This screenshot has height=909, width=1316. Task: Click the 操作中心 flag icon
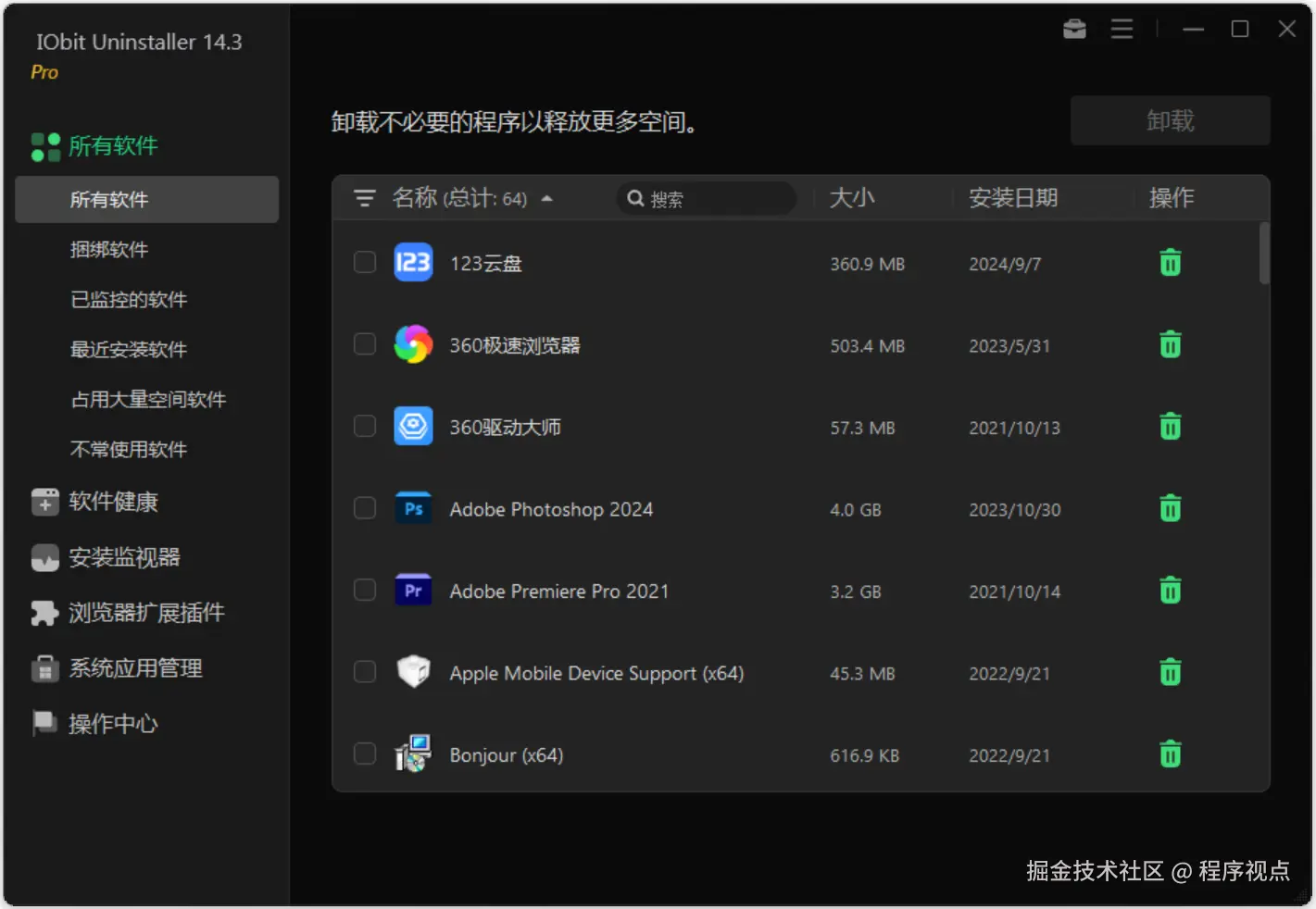click(x=44, y=723)
